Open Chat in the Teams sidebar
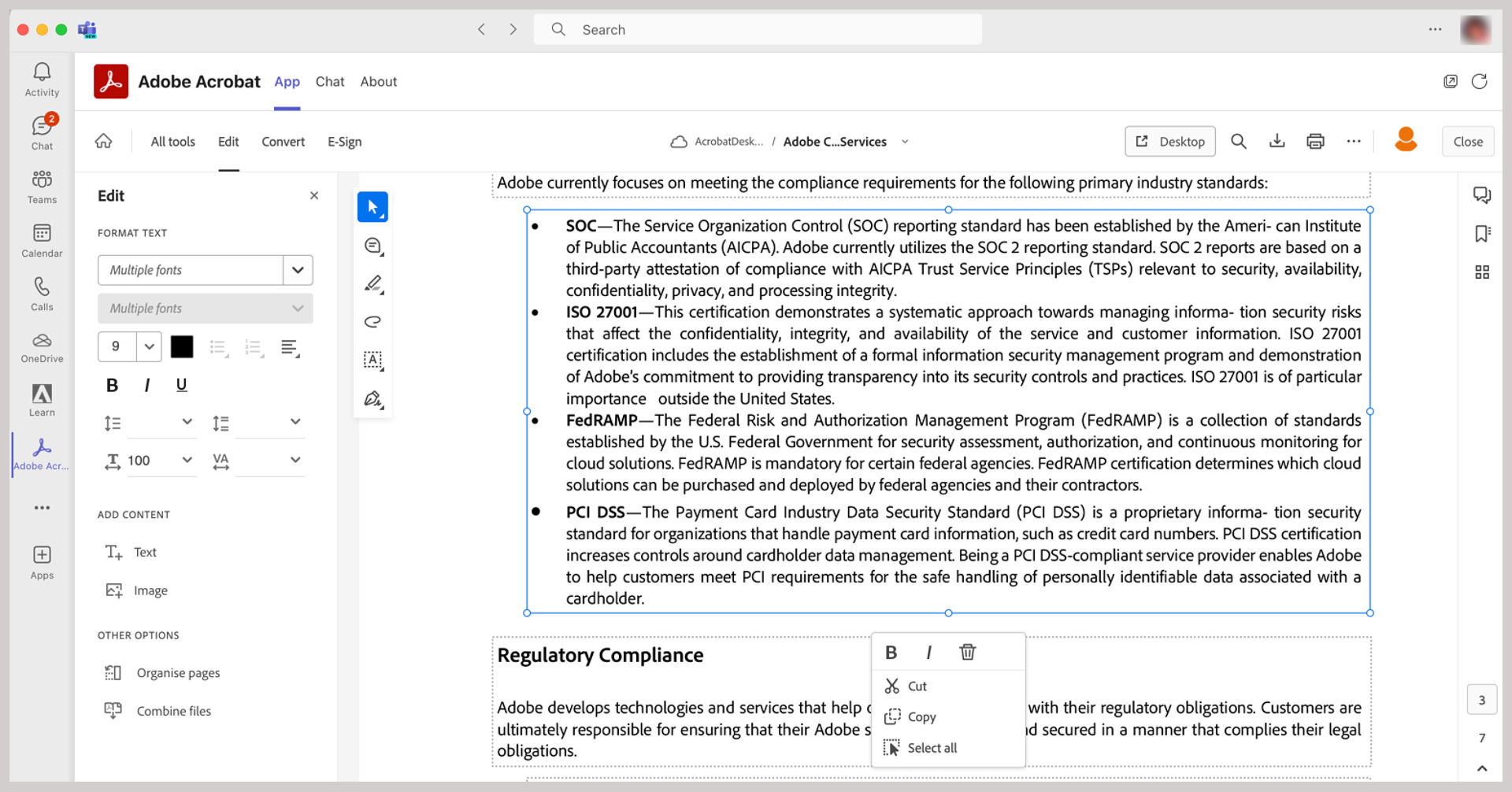1512x792 pixels. click(x=42, y=132)
